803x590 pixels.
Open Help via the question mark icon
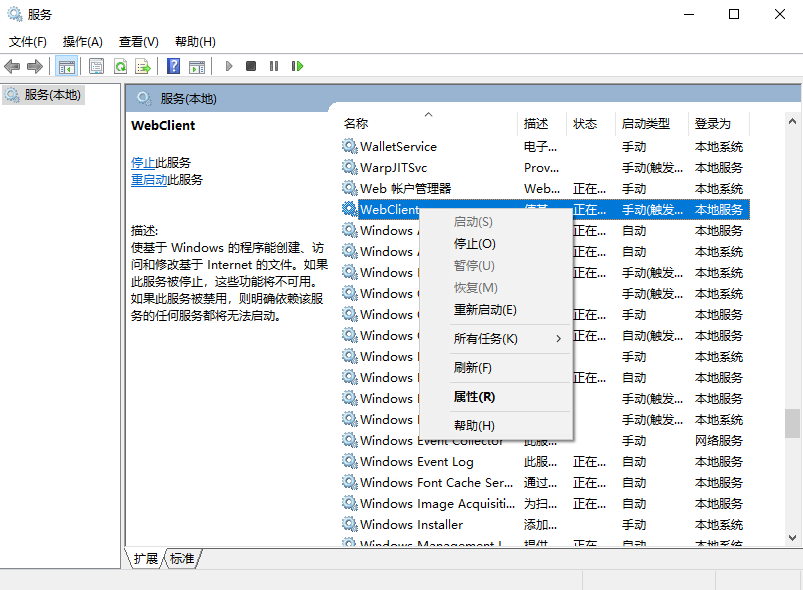(174, 66)
